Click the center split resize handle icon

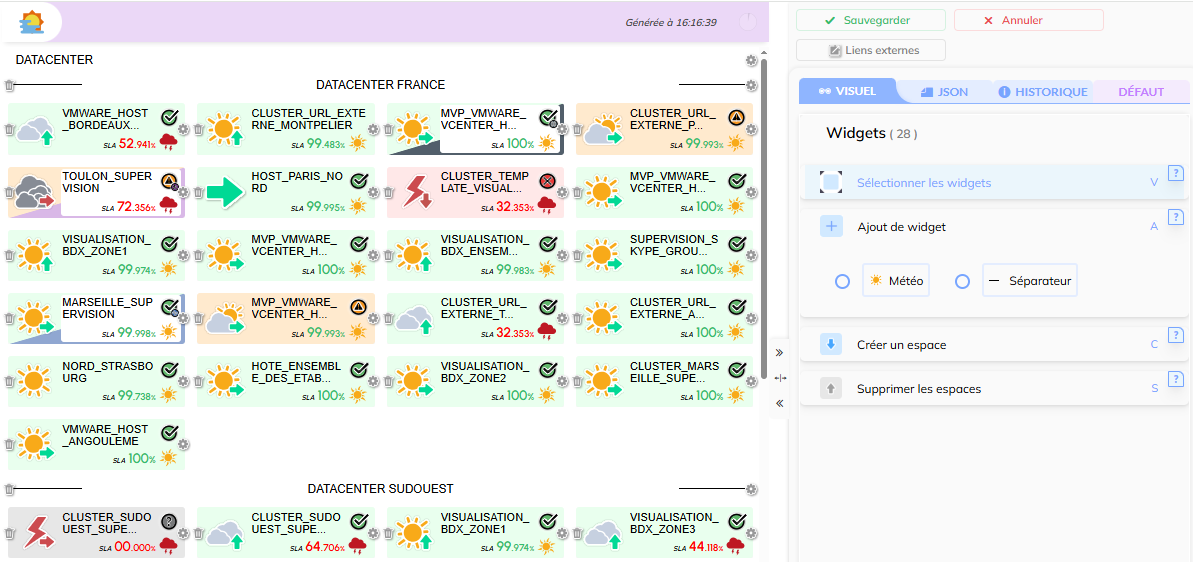780,378
